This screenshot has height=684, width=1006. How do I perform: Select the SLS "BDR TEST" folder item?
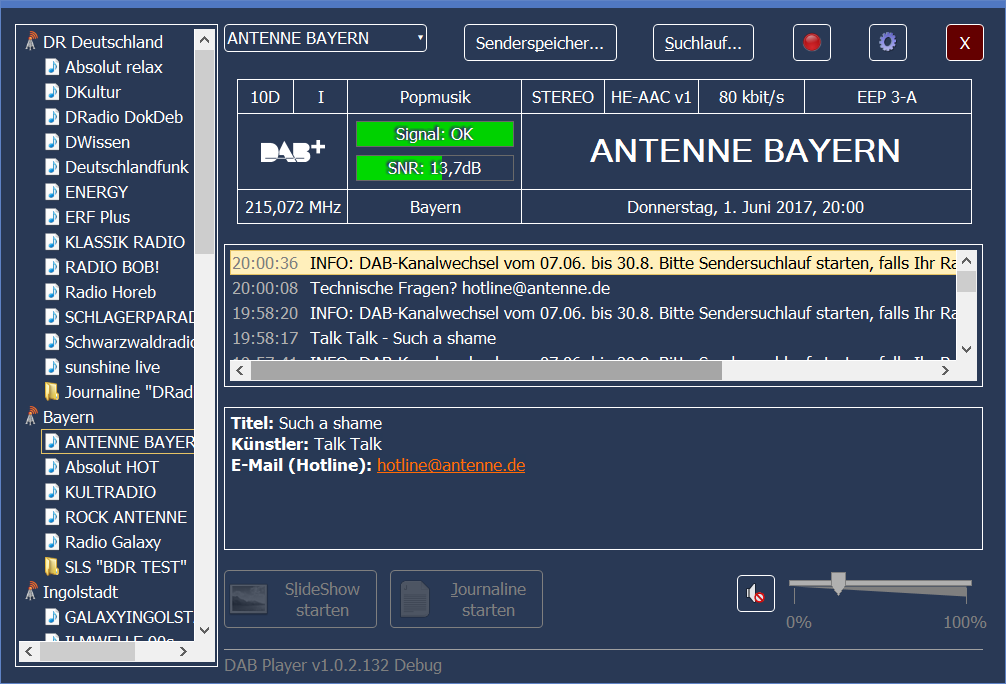(125, 567)
